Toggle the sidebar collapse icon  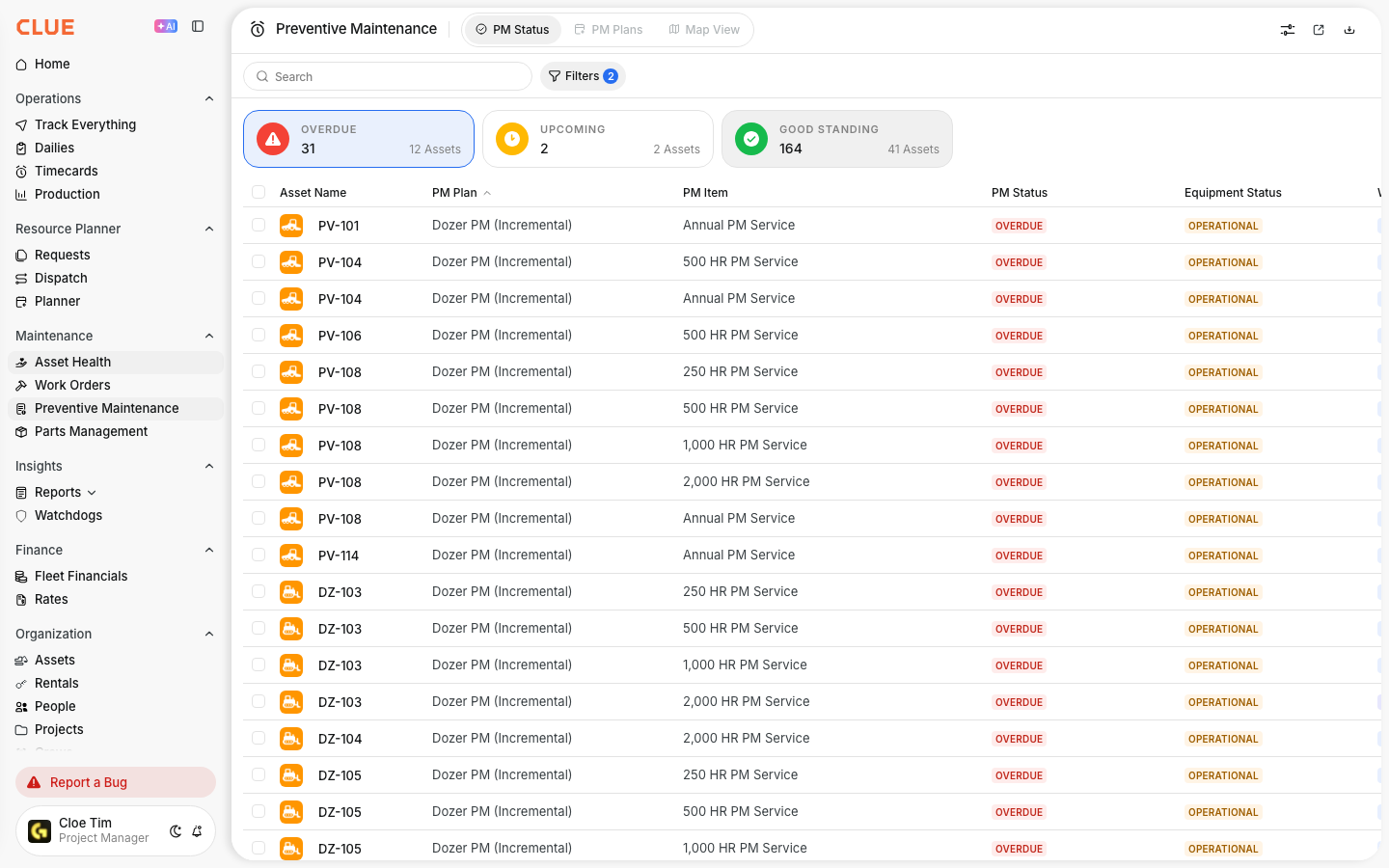pyautogui.click(x=198, y=27)
